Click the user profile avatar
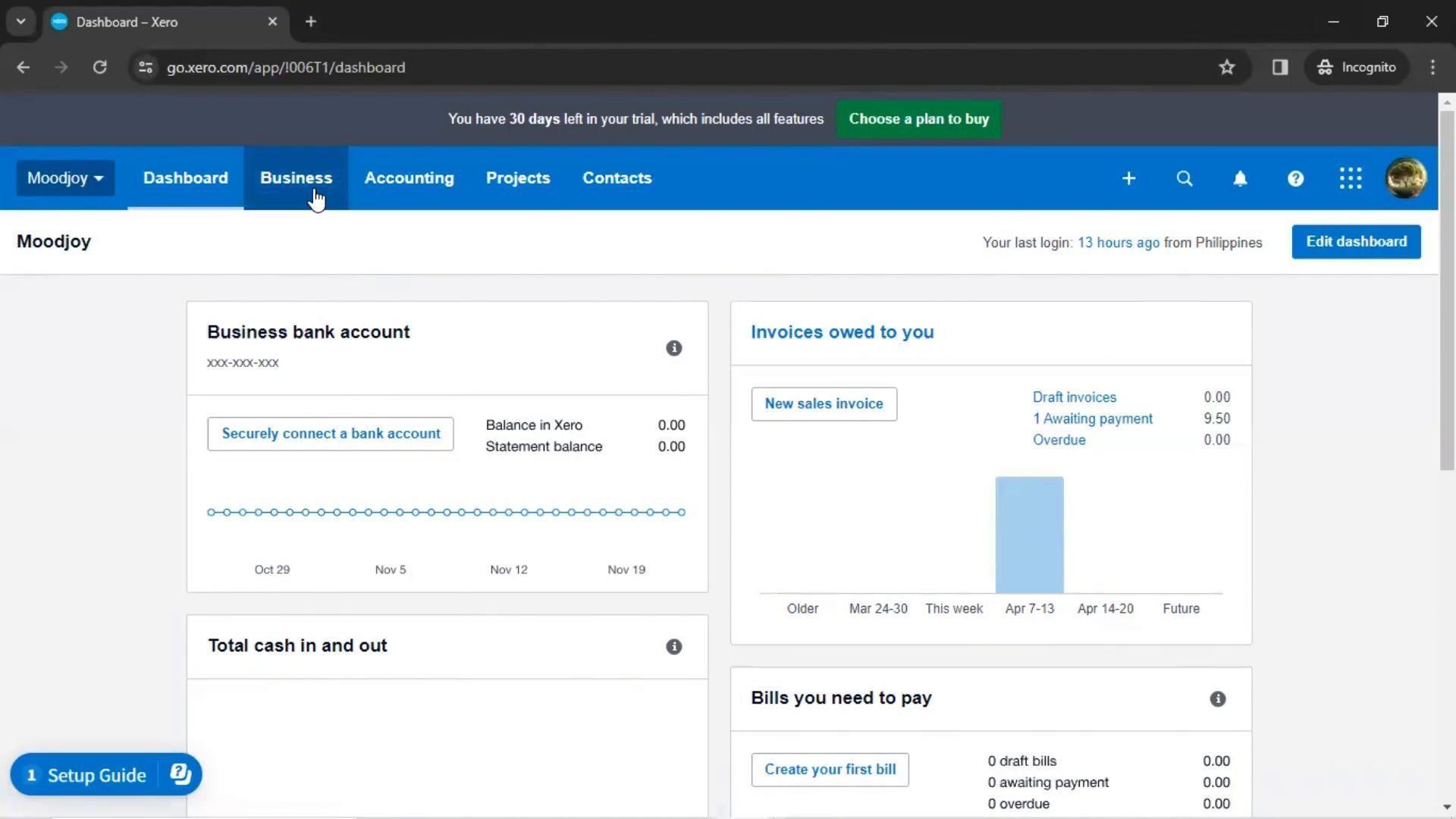The height and width of the screenshot is (819, 1456). pos(1405,178)
